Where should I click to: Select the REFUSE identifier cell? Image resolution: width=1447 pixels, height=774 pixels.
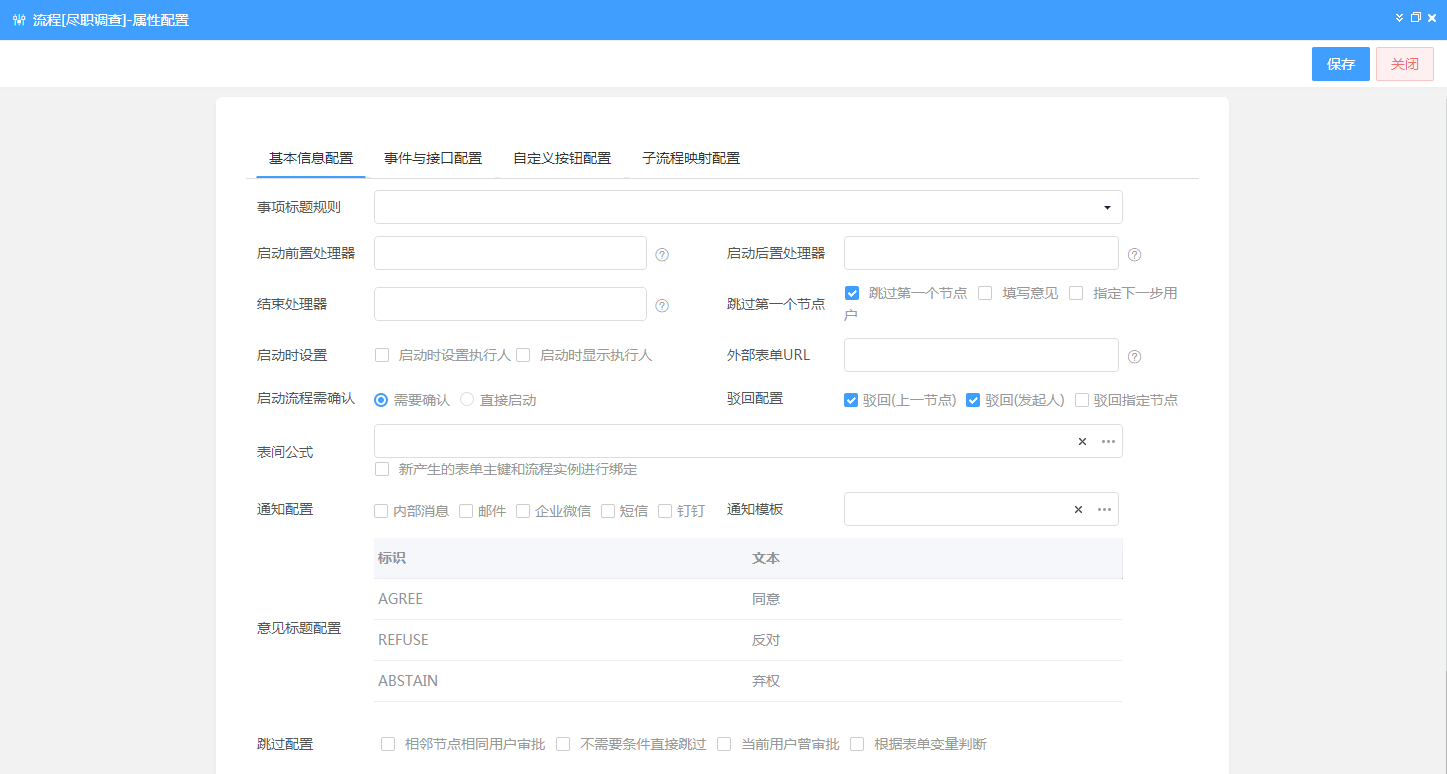(x=561, y=640)
